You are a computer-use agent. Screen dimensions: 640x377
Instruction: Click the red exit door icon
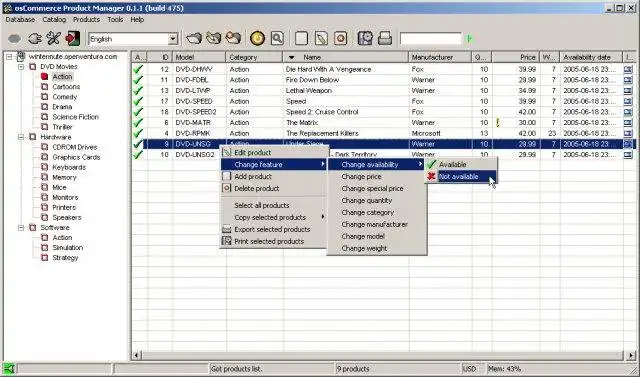[x=73, y=38]
